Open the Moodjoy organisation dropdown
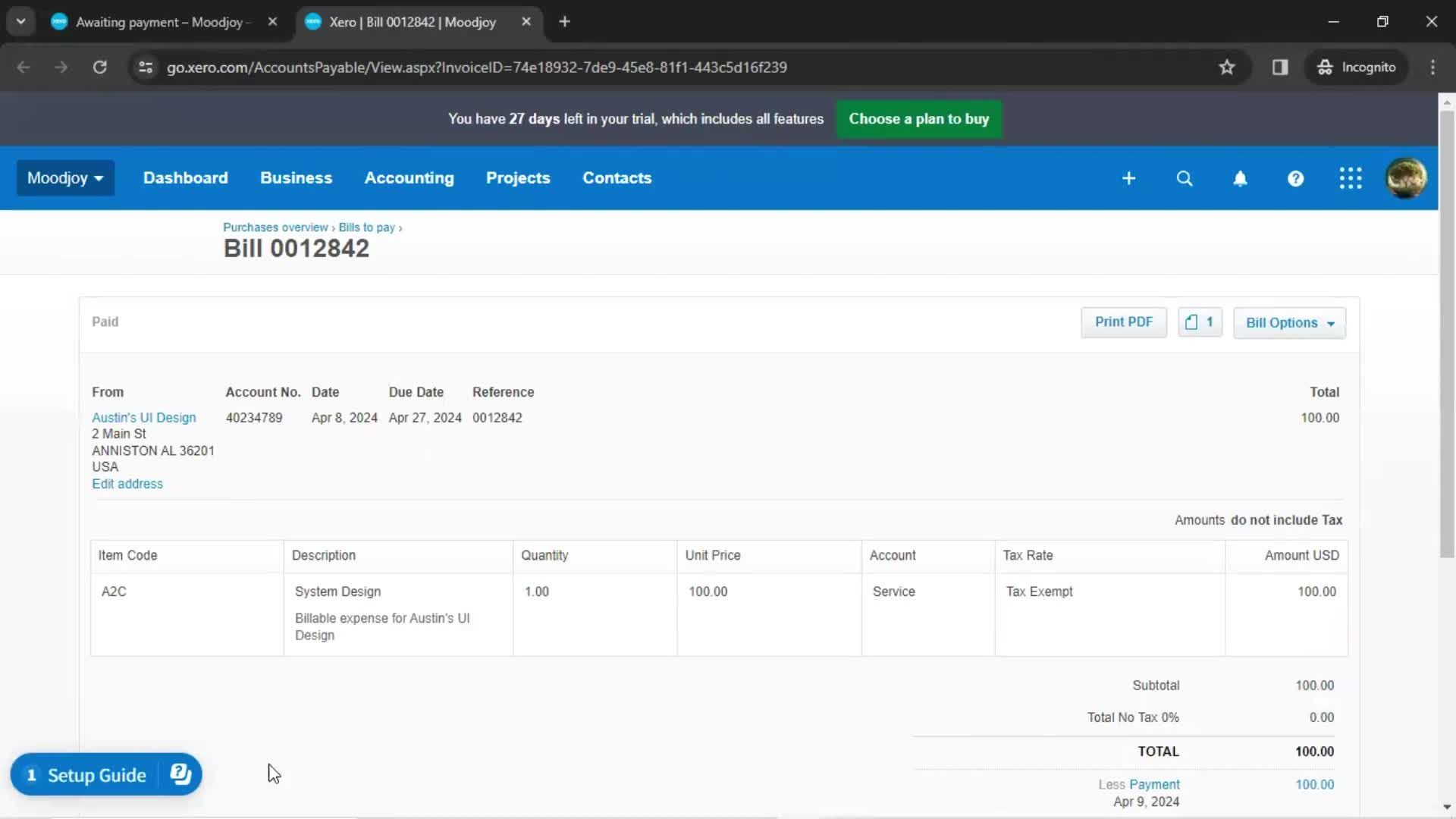Image resolution: width=1456 pixels, height=819 pixels. click(65, 178)
